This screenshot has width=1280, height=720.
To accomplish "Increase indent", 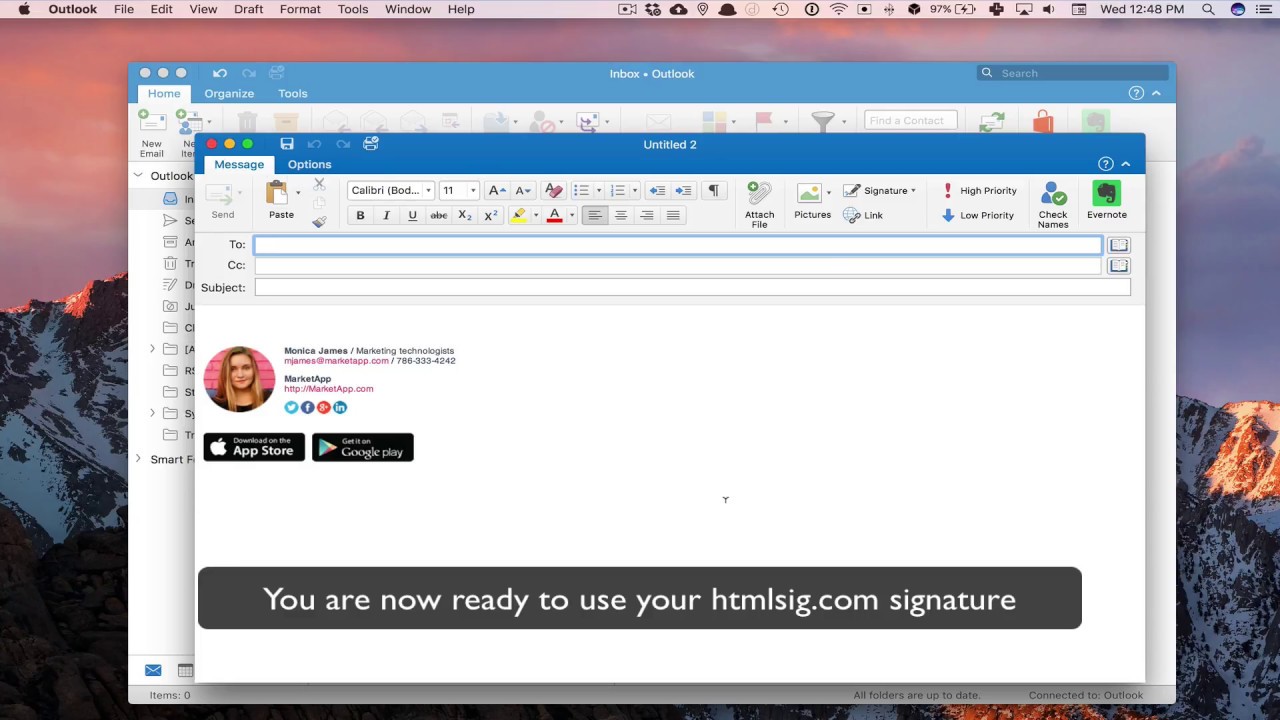I will pyautogui.click(x=683, y=190).
